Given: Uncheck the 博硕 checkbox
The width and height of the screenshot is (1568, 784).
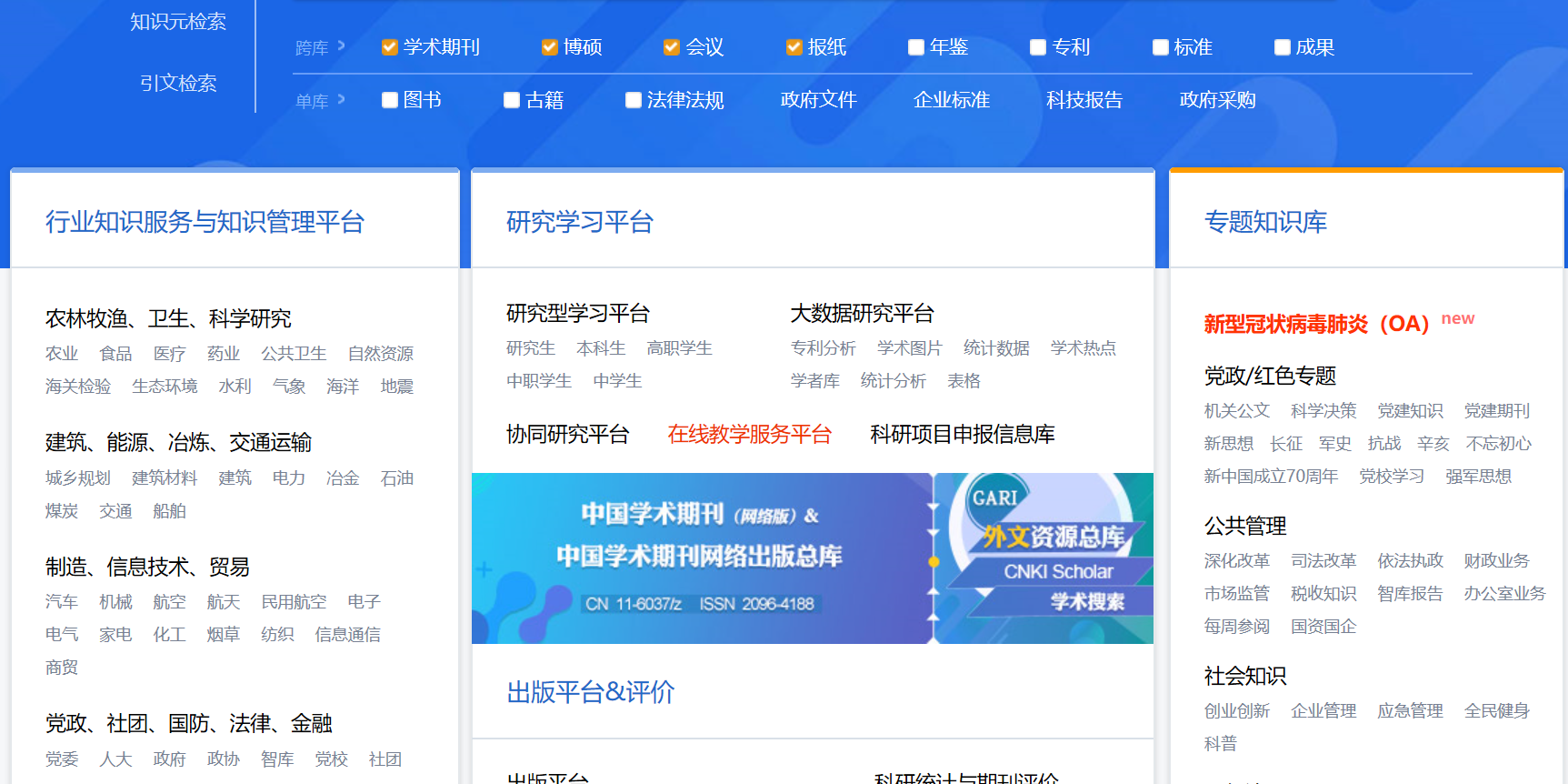Looking at the screenshot, I should [x=549, y=47].
